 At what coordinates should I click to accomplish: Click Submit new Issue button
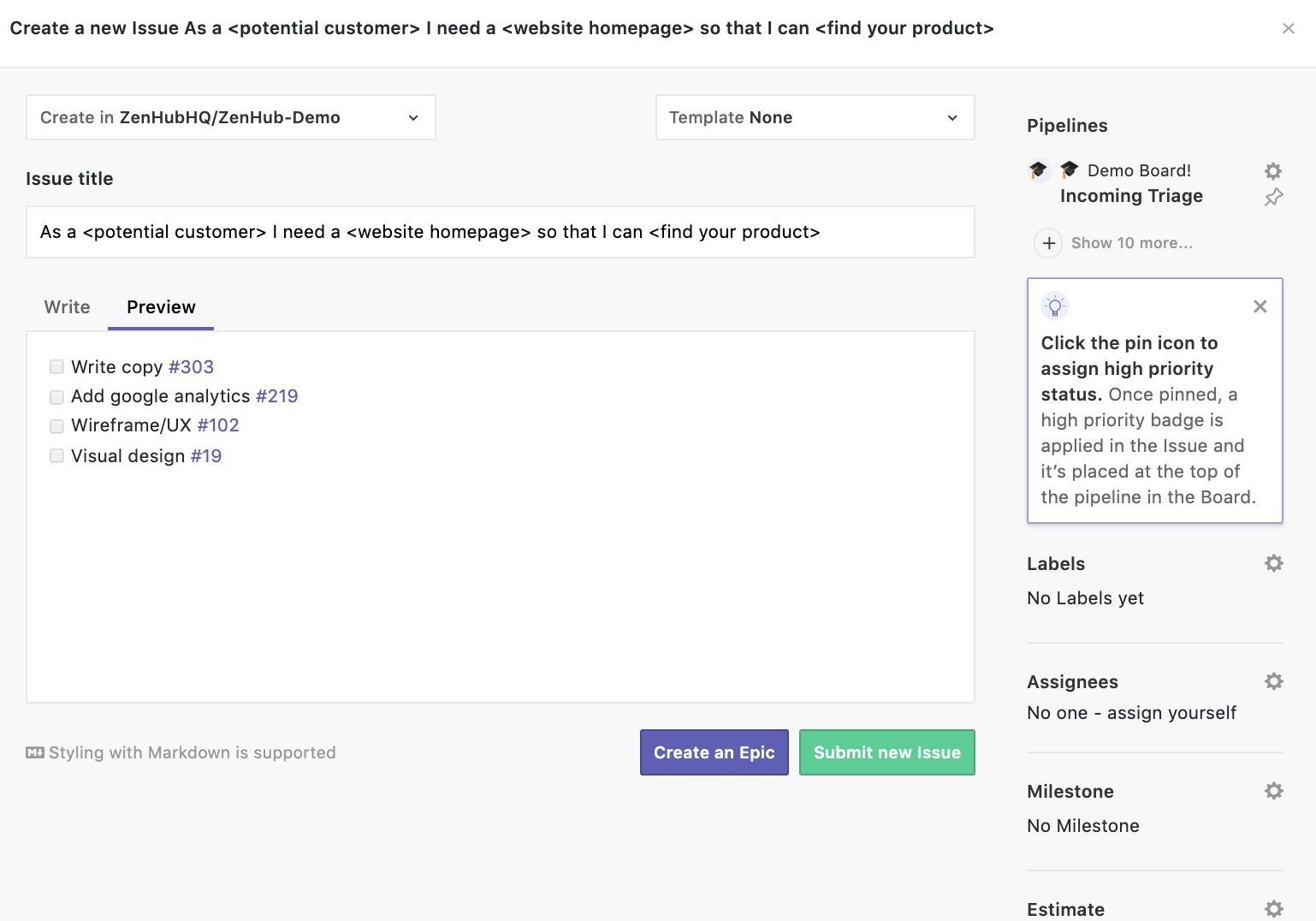886,752
